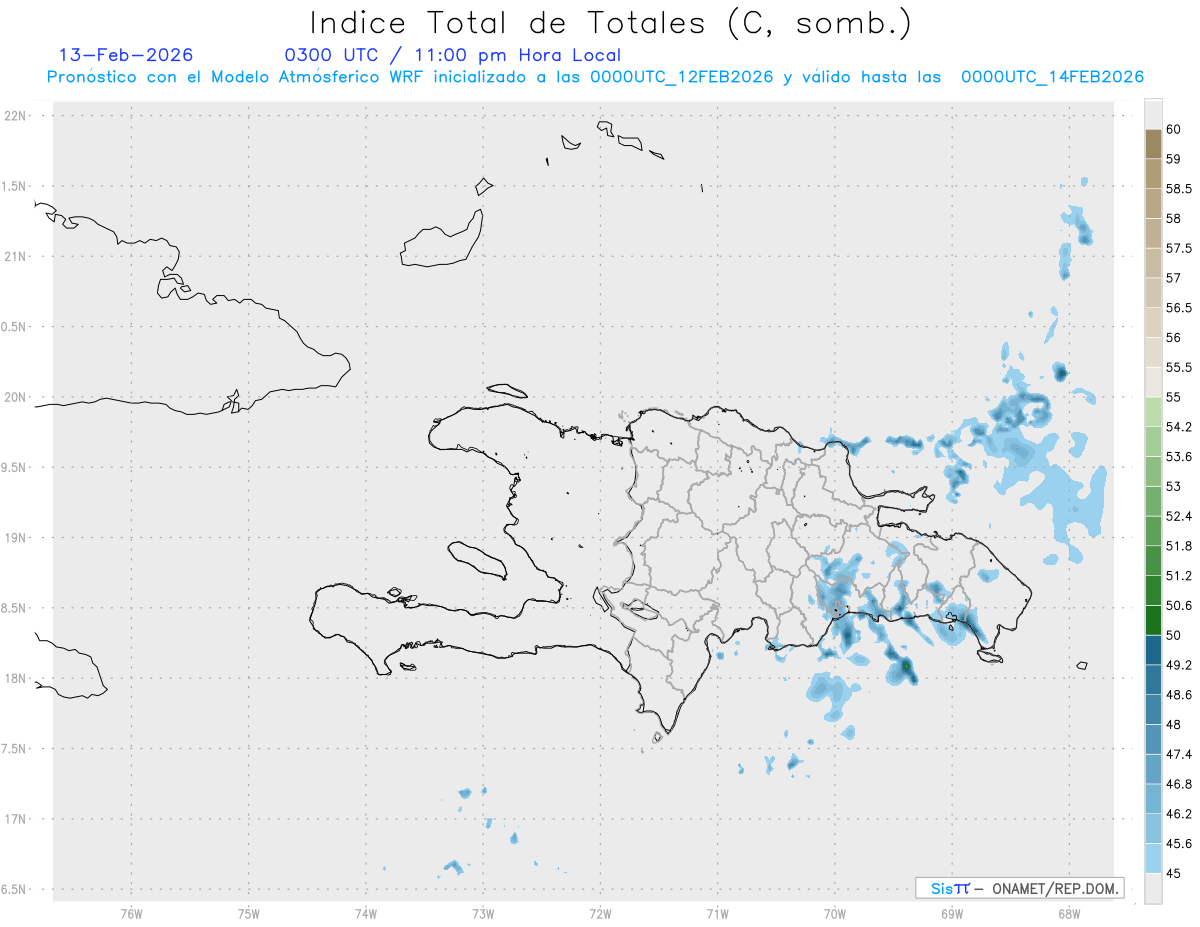Image resolution: width=1200 pixels, height=927 pixels.
Task: Click the color bar label '55.5'
Action: coord(1179,367)
